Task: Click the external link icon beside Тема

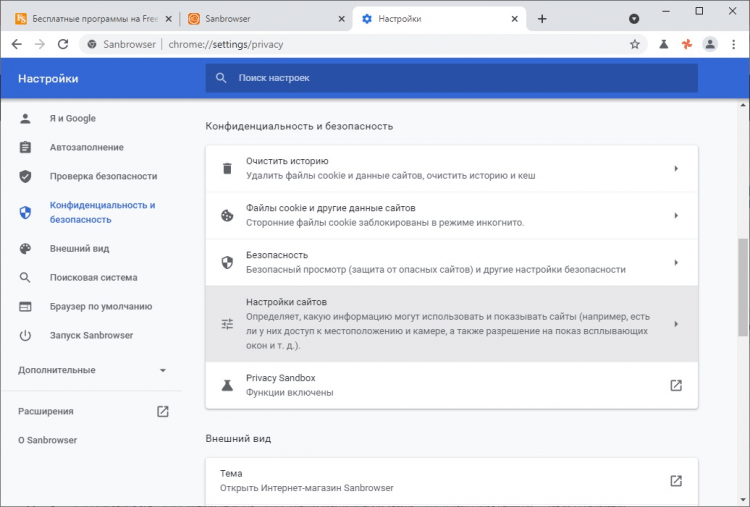Action: pos(676,480)
